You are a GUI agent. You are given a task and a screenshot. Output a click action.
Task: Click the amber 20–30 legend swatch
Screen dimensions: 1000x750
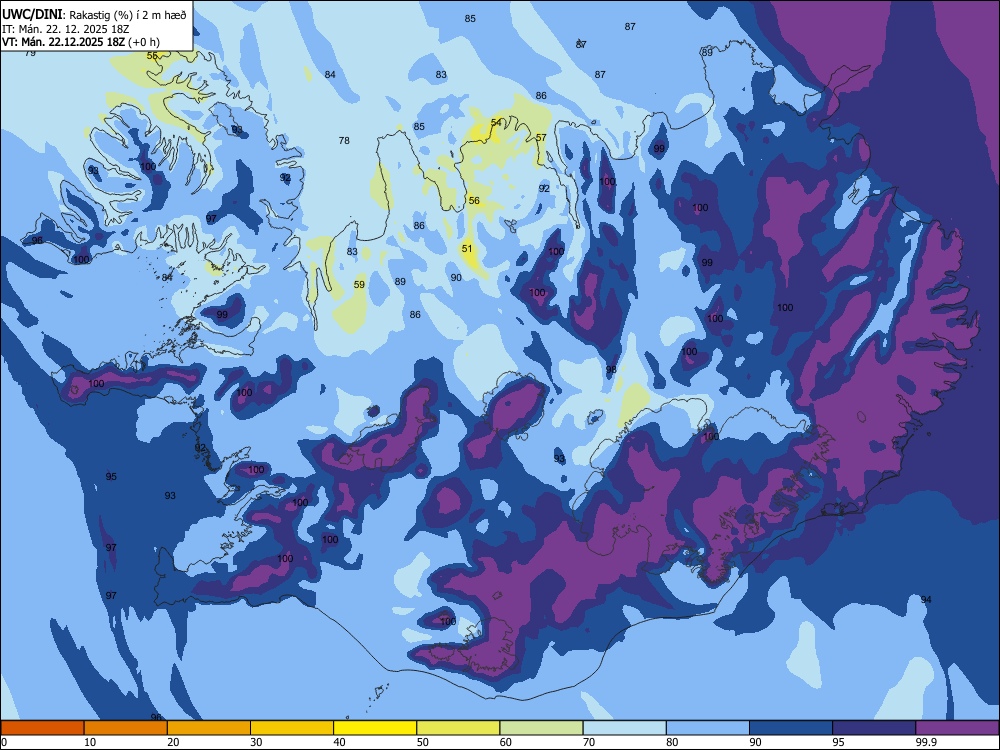209,728
